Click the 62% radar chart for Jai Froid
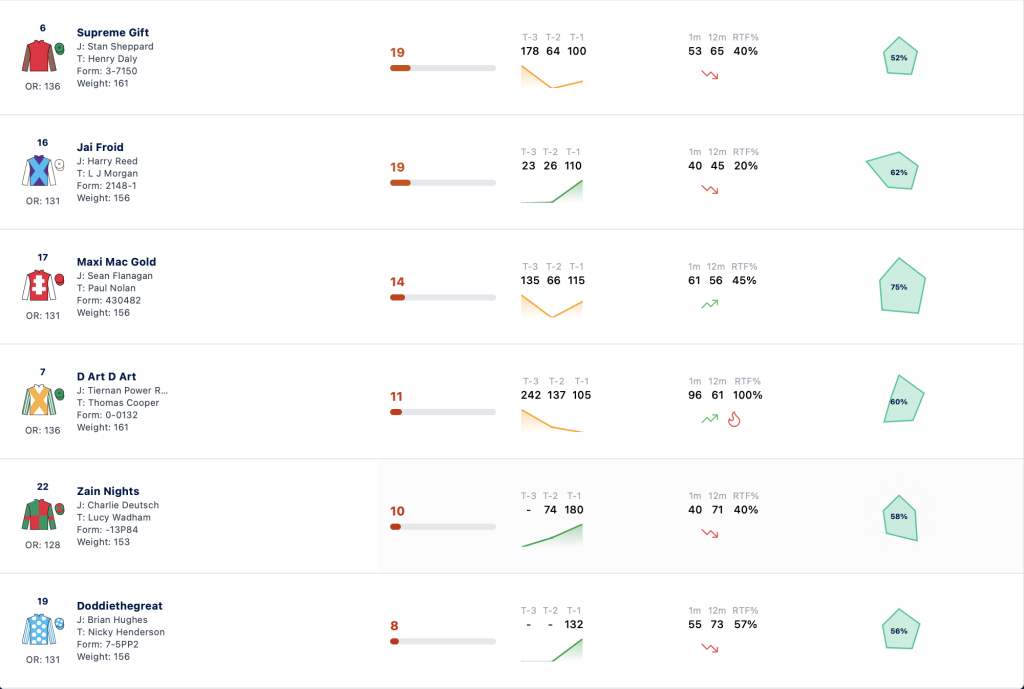The height and width of the screenshot is (689, 1024). click(x=893, y=171)
